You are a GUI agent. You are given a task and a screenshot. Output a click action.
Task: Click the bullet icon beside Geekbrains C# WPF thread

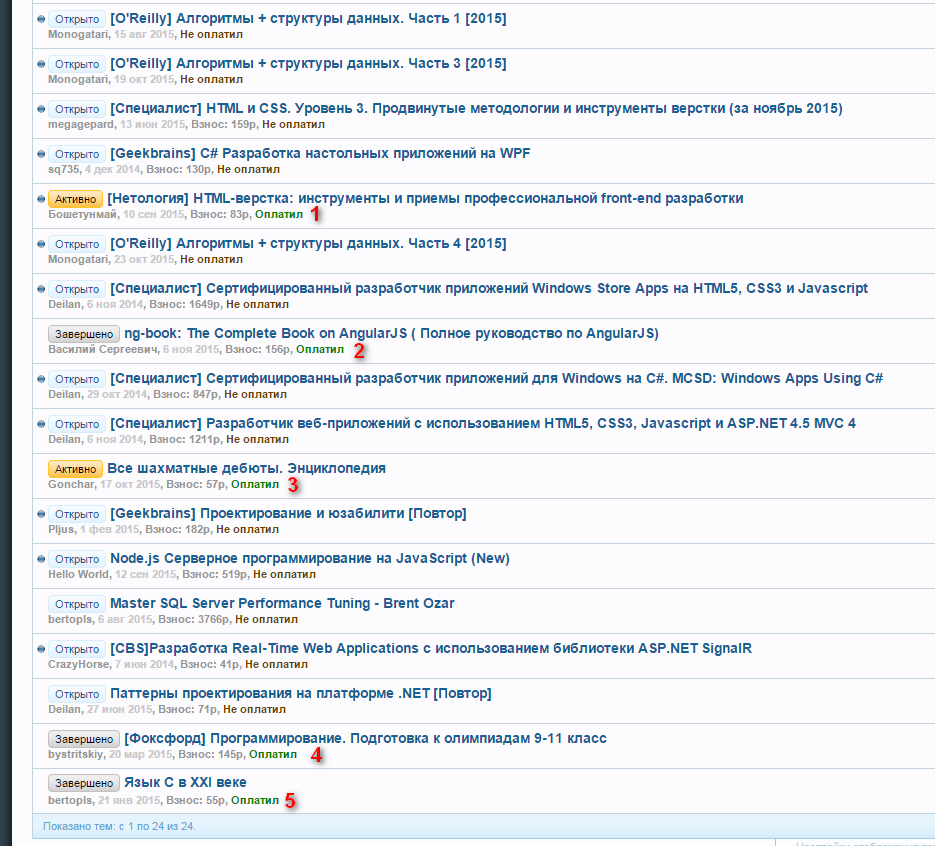point(41,154)
